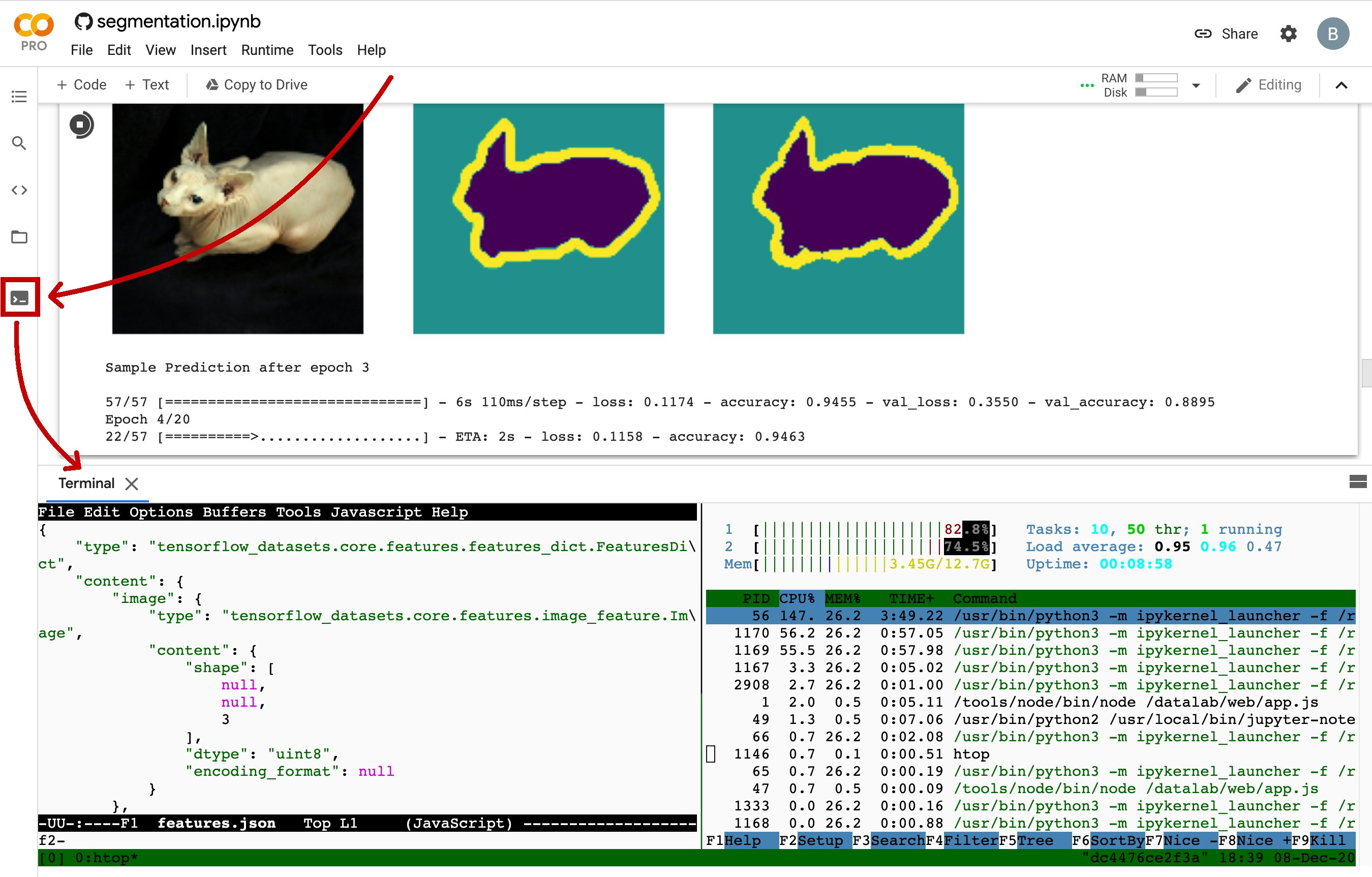Expand the RAM and Disk connection dropdown
This screenshot has width=1372, height=877.
[x=1196, y=85]
